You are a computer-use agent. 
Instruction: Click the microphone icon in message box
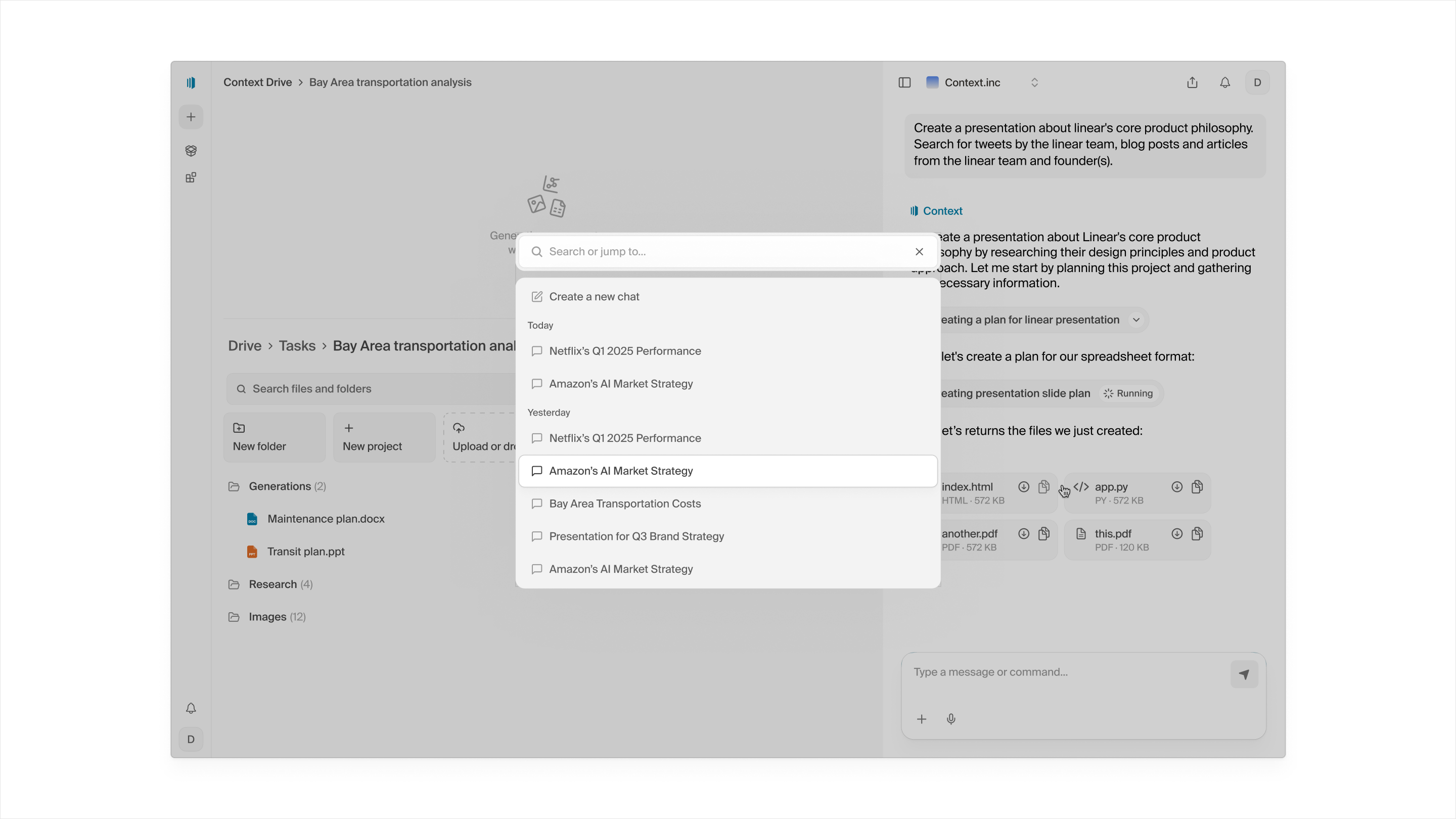pos(950,719)
